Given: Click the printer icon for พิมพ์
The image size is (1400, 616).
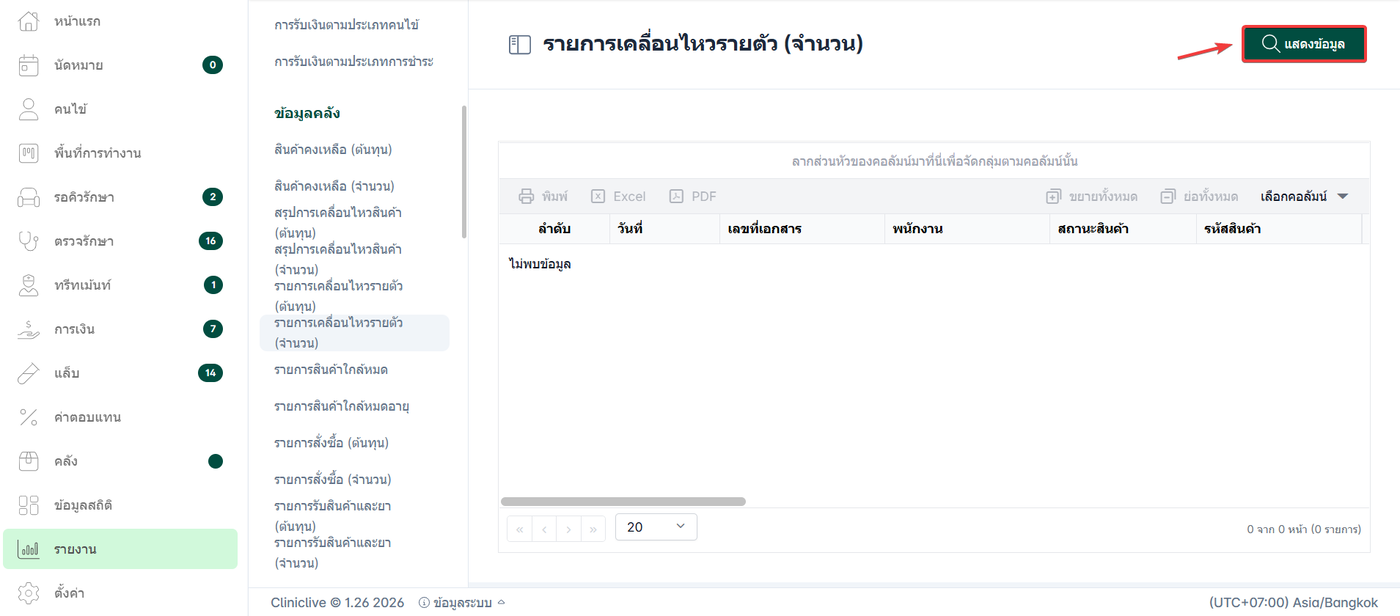Looking at the screenshot, I should point(527,196).
